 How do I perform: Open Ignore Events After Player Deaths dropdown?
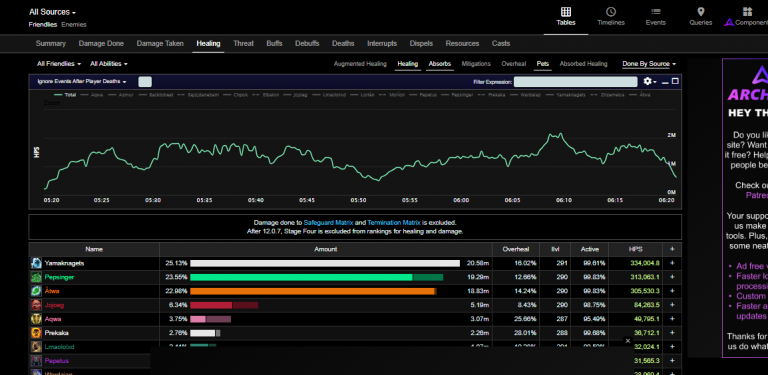click(82, 82)
